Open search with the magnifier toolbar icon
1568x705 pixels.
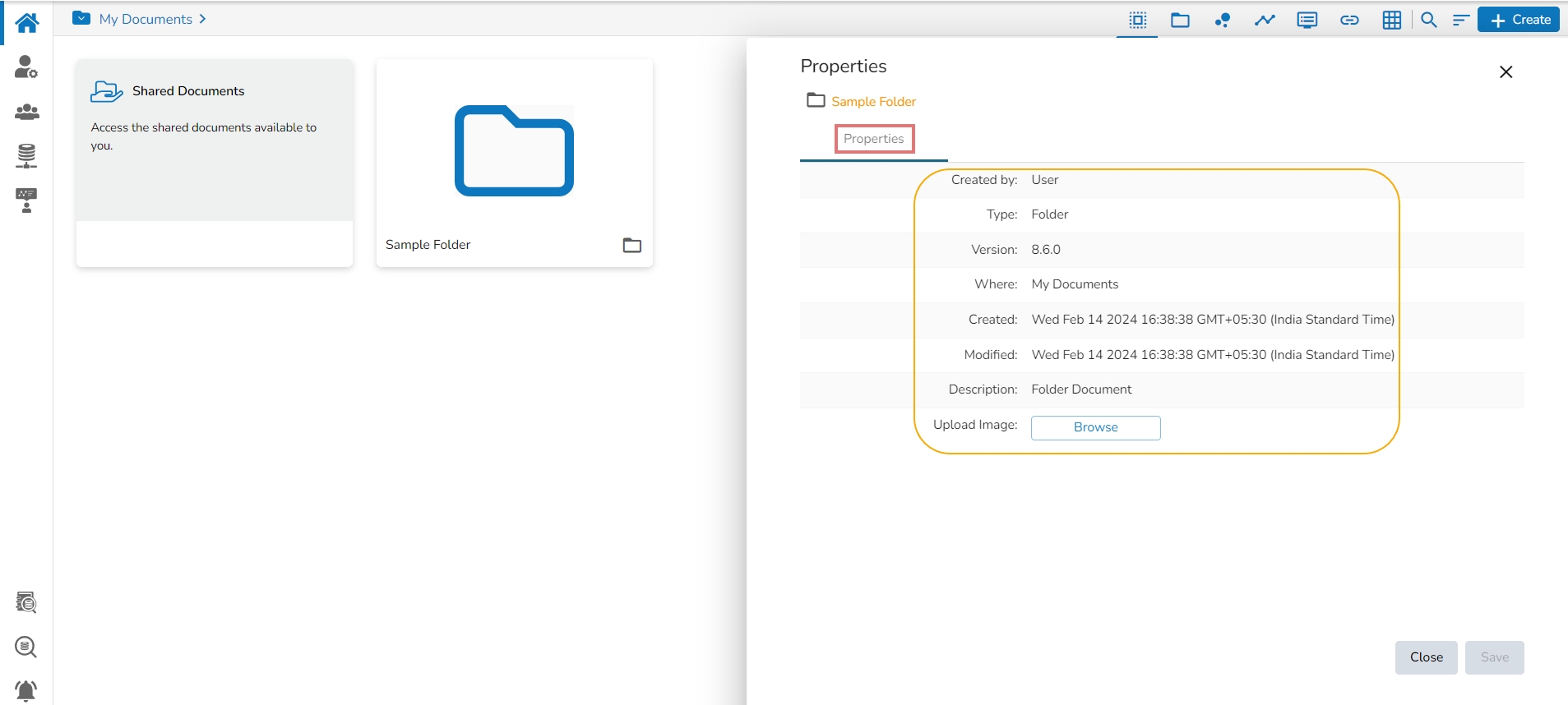point(1429,20)
